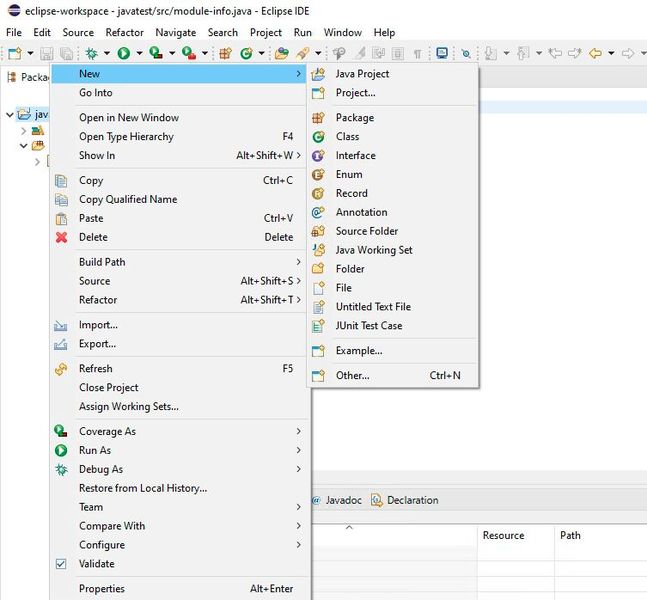The image size is (647, 600).
Task: Click the Forward arrow toolbar icon
Action: pos(628,53)
